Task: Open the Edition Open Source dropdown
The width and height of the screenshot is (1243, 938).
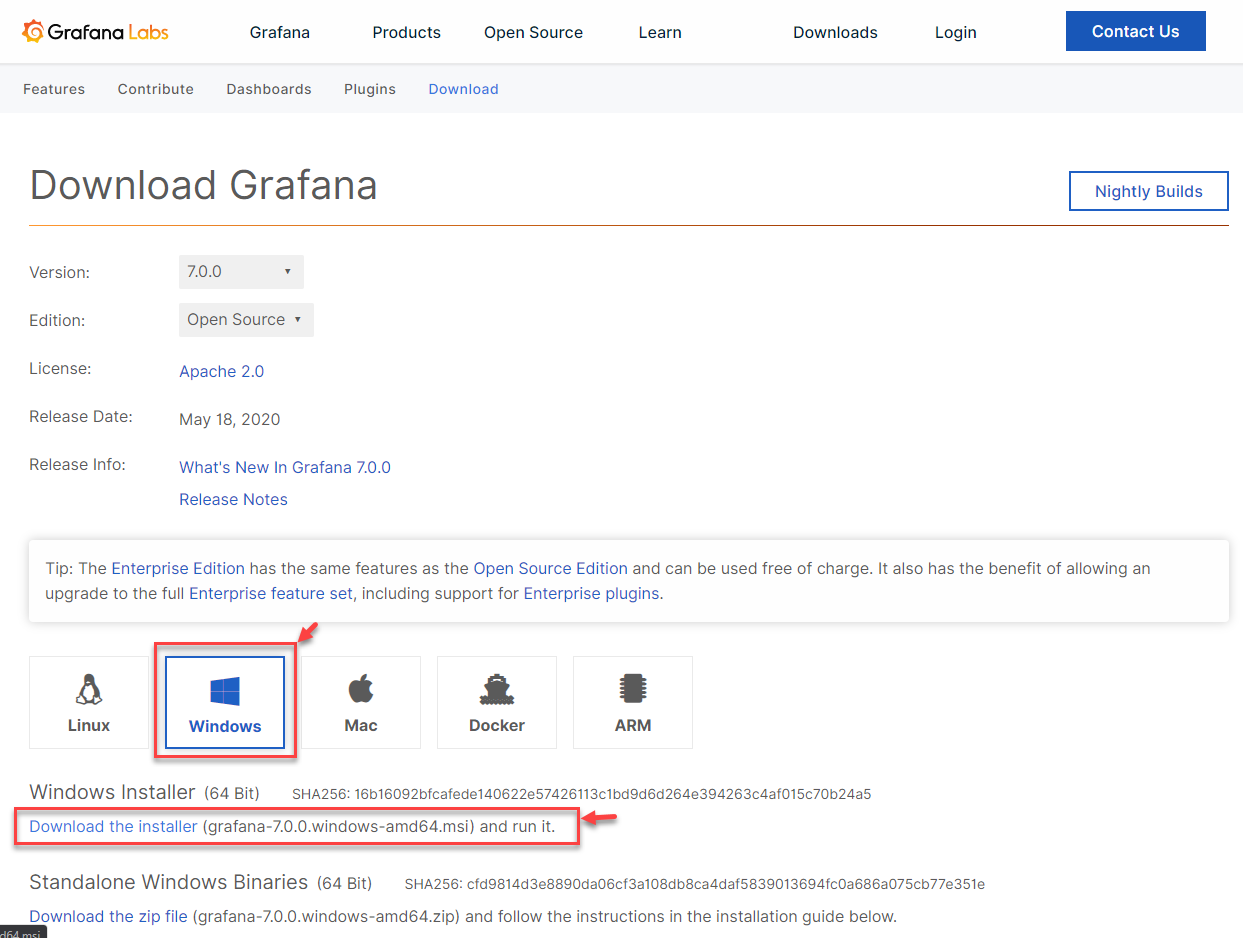Action: click(246, 320)
